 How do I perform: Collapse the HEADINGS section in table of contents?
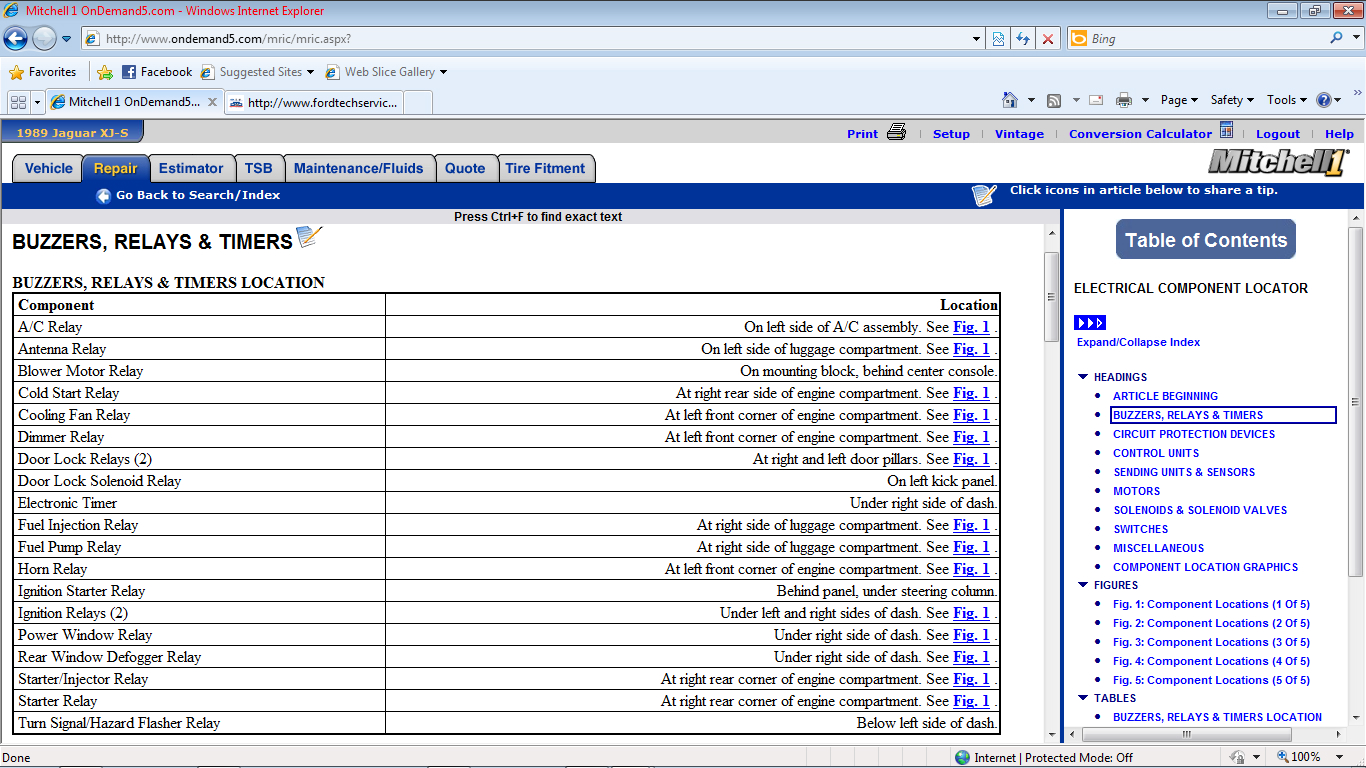click(1083, 377)
